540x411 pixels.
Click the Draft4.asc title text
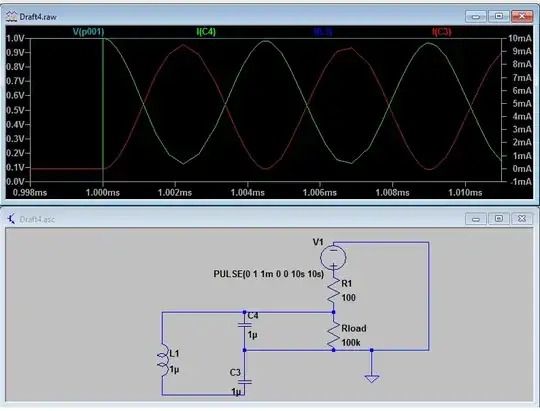(x=37, y=219)
